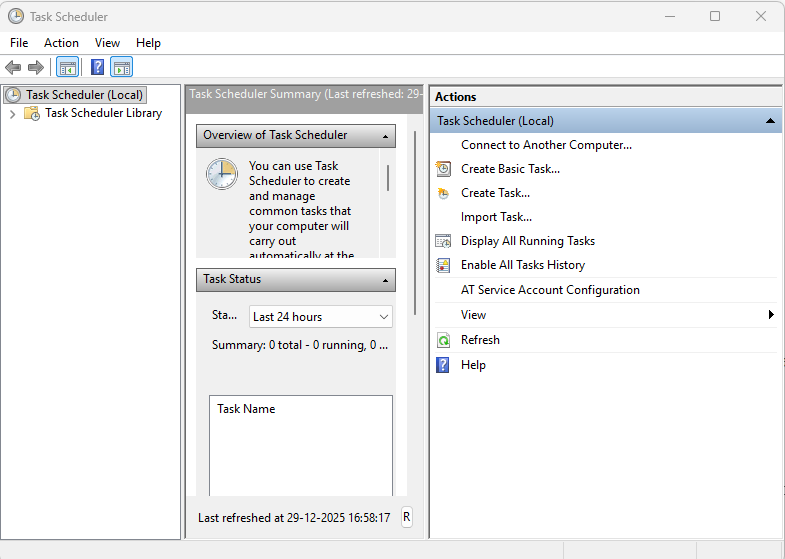Open the Action menu
785x559 pixels.
pyautogui.click(x=61, y=43)
